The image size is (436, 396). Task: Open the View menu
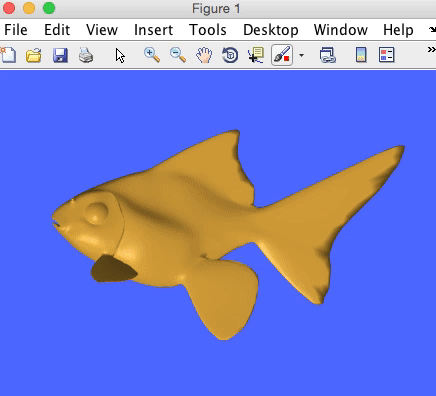click(102, 30)
